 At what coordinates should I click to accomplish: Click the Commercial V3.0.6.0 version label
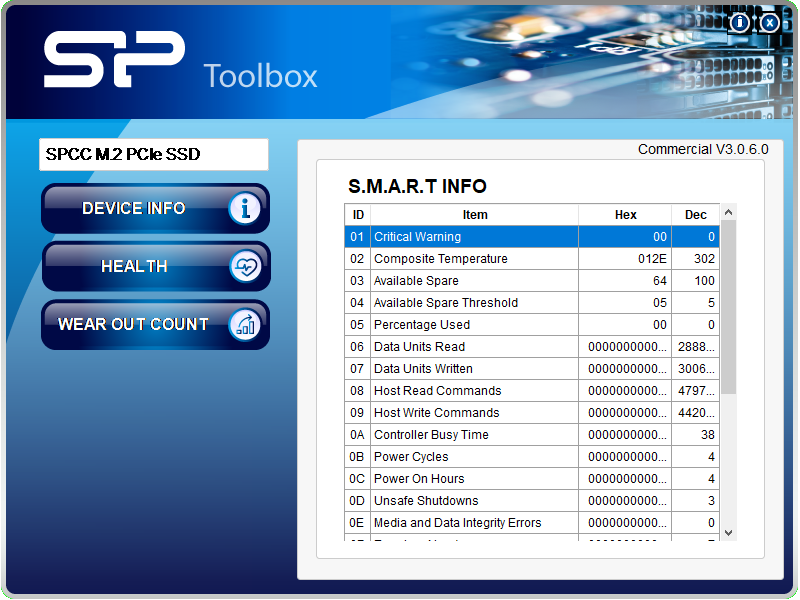(703, 149)
